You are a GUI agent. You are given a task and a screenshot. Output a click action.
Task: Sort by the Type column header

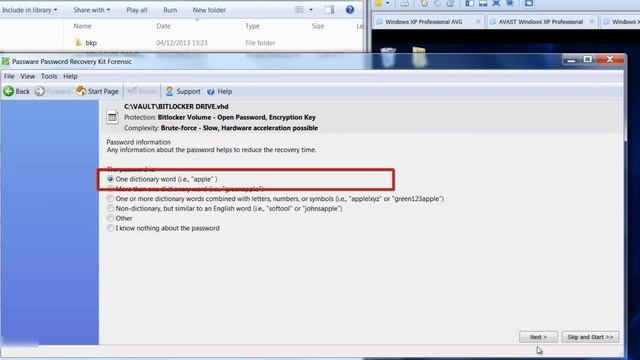click(252, 26)
